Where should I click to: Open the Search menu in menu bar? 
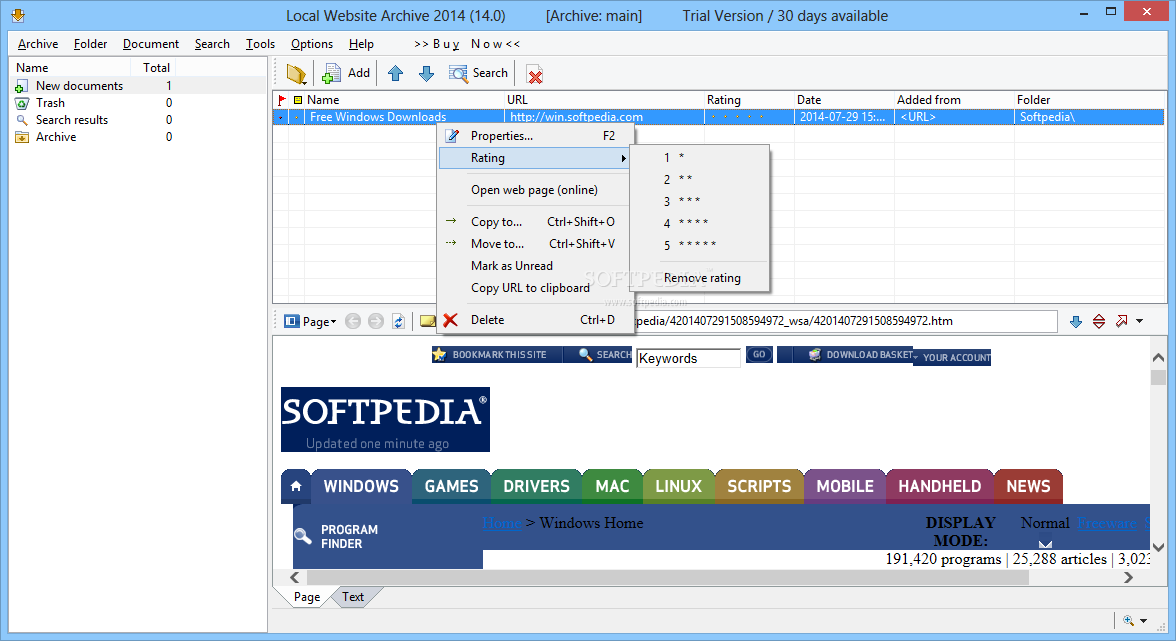pyautogui.click(x=212, y=44)
